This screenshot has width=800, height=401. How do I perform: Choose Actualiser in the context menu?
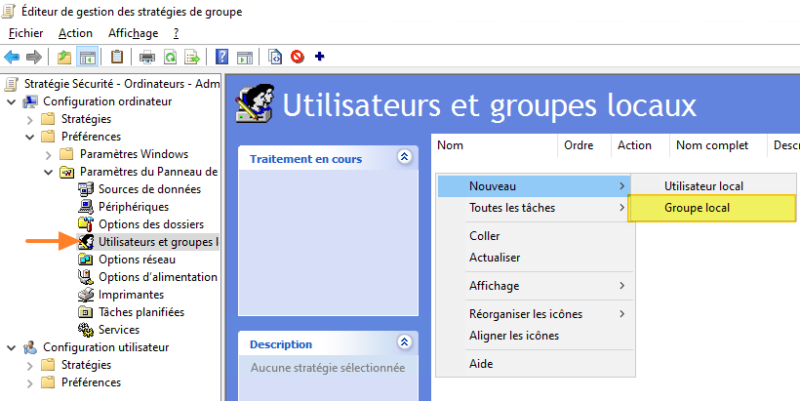534,257
